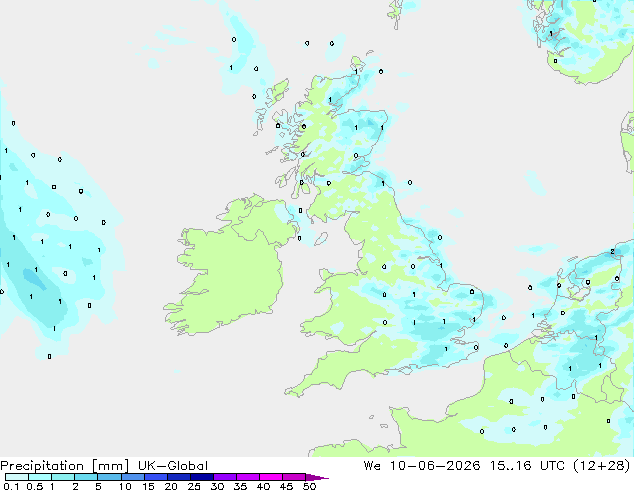Screen dimensions: 634x490
Task: Click the 35 mm violet legend swatch
Action: [247, 477]
